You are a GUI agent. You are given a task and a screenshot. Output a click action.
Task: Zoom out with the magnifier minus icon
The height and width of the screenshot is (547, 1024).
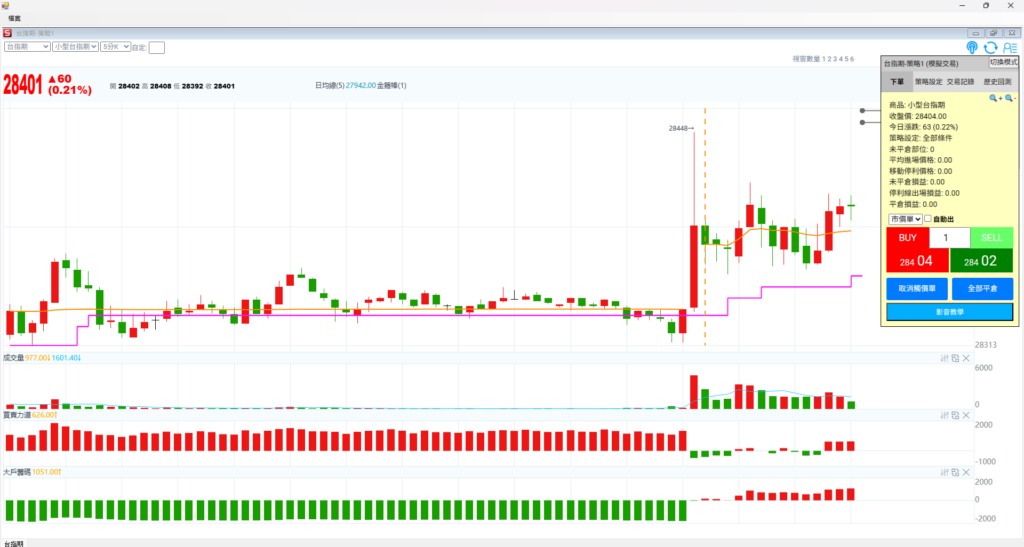pos(1010,98)
